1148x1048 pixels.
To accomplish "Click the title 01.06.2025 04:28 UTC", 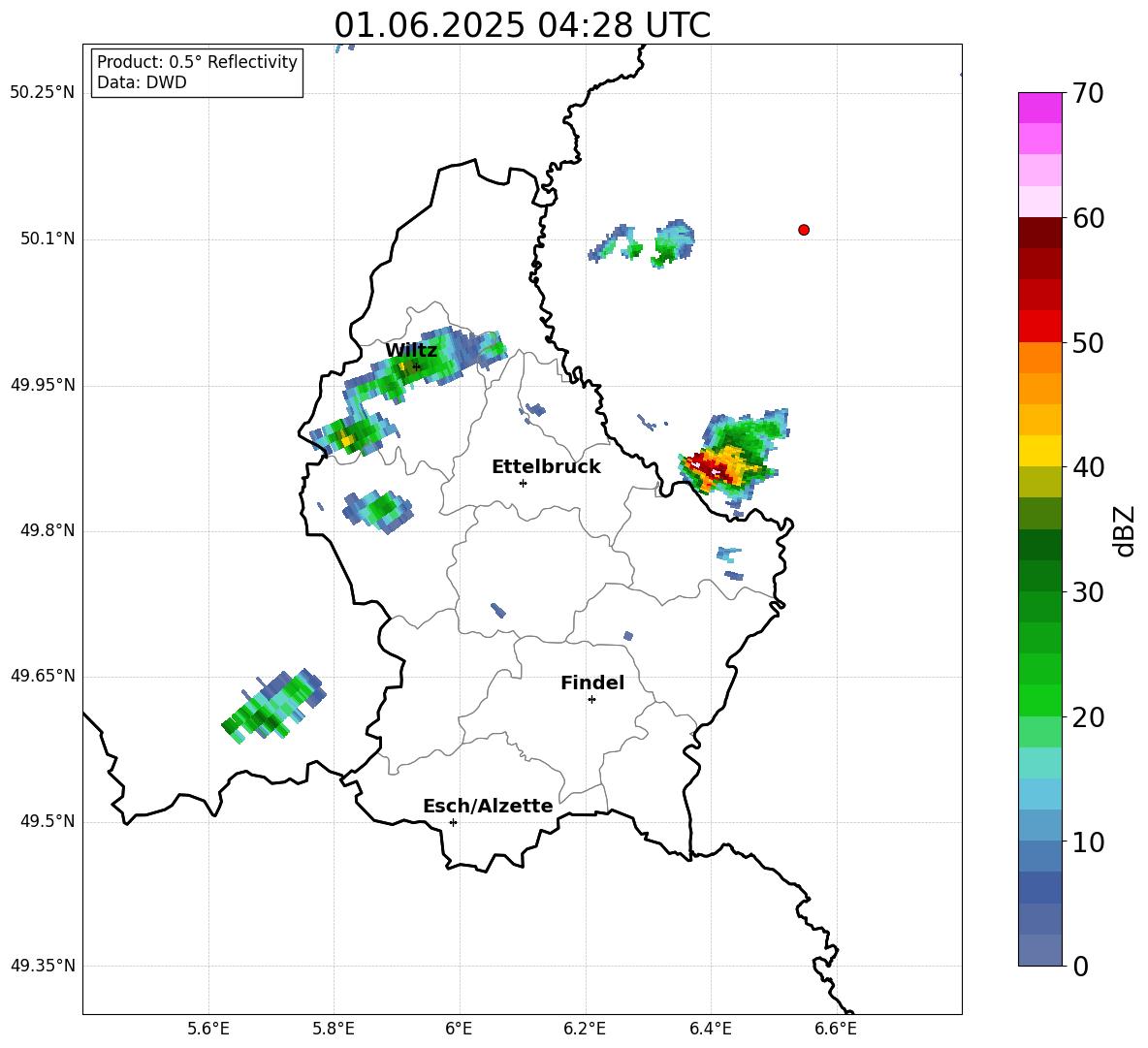I will (522, 25).
